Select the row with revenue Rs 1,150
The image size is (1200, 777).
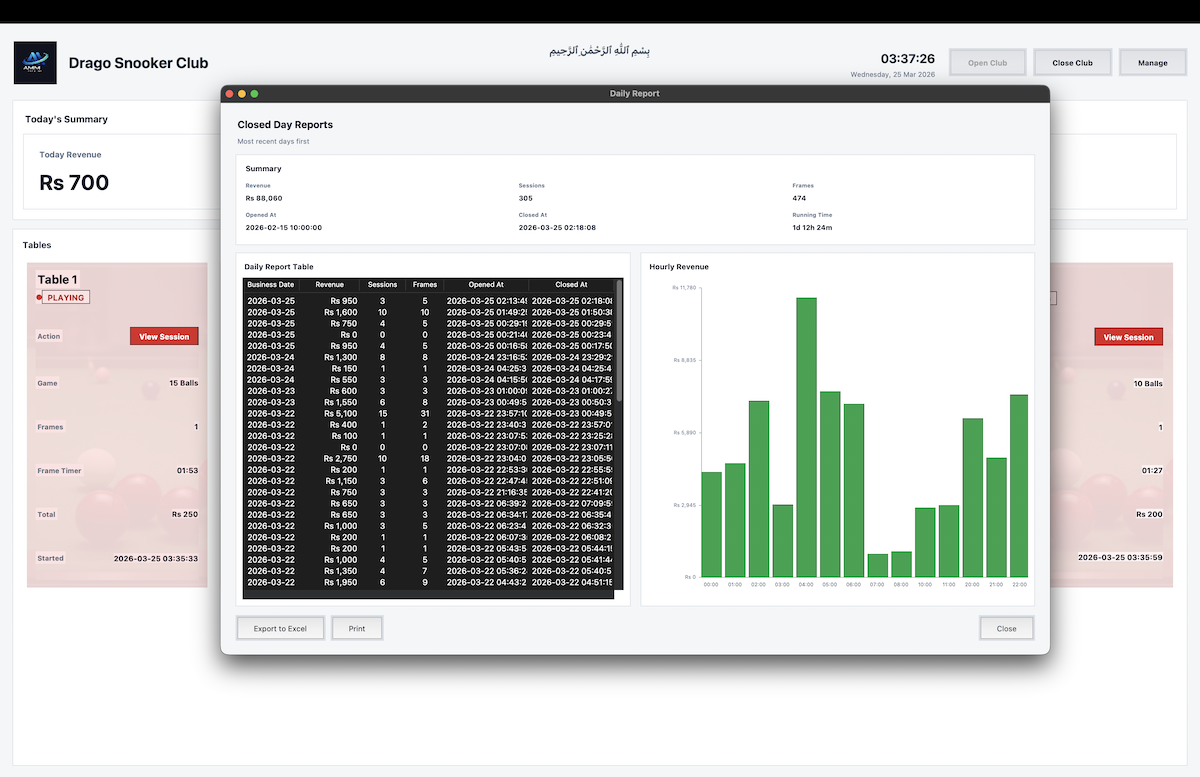(429, 481)
